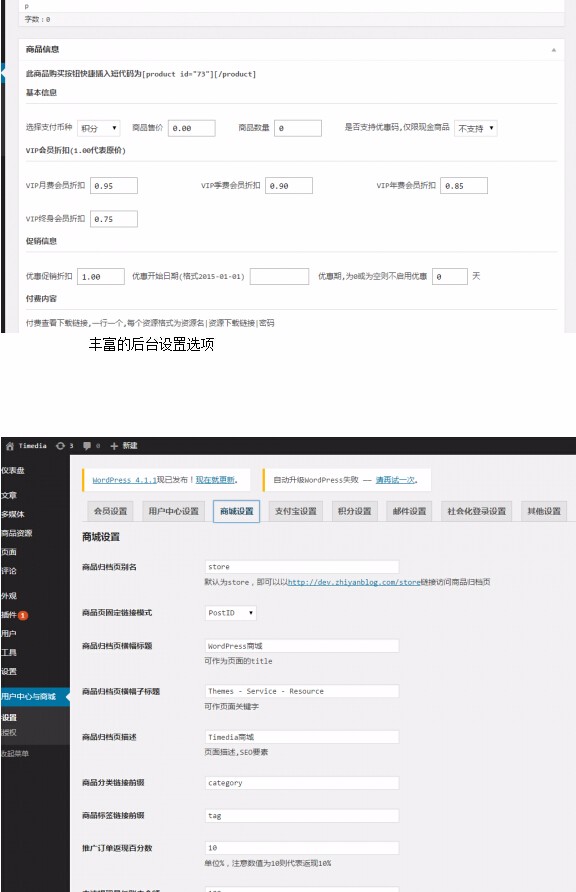Edit the VIP终身会员折扣 field
This screenshot has height=892, width=576.
click(x=114, y=219)
